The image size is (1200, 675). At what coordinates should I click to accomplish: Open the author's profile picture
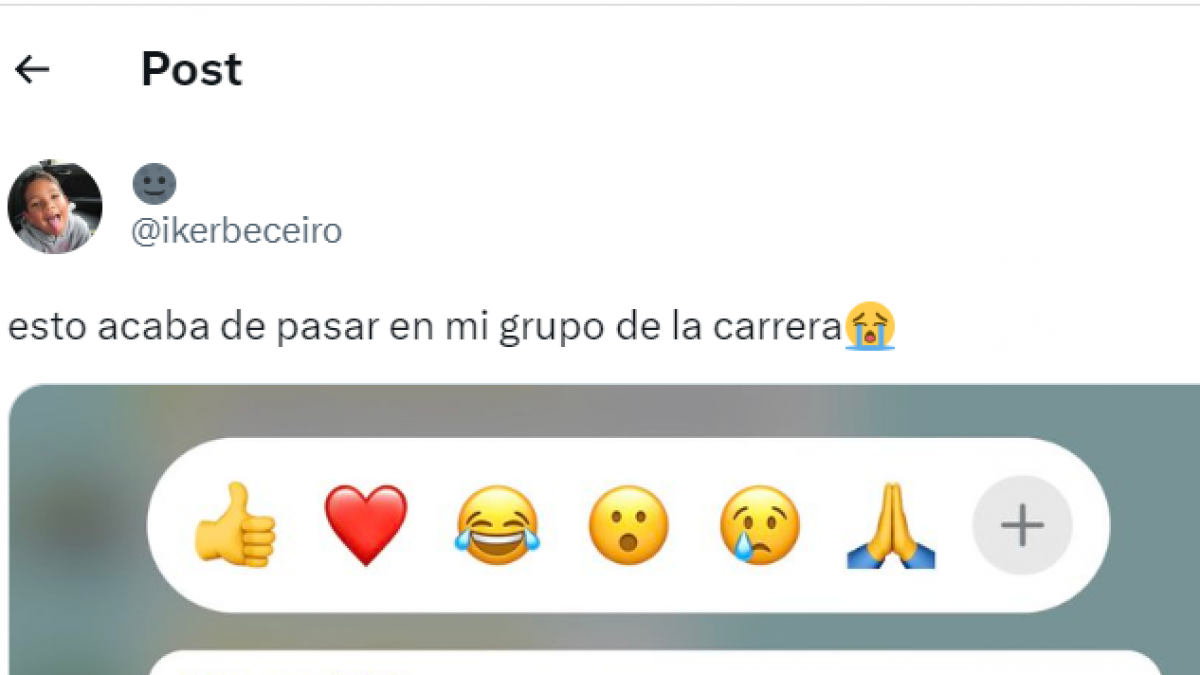(x=55, y=207)
